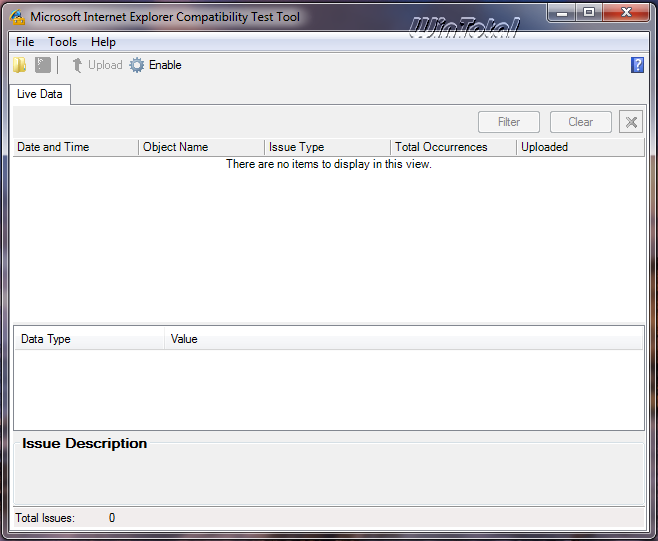This screenshot has height=541, width=658.
Task: Click the Upload arrow button
Action: [x=97, y=65]
